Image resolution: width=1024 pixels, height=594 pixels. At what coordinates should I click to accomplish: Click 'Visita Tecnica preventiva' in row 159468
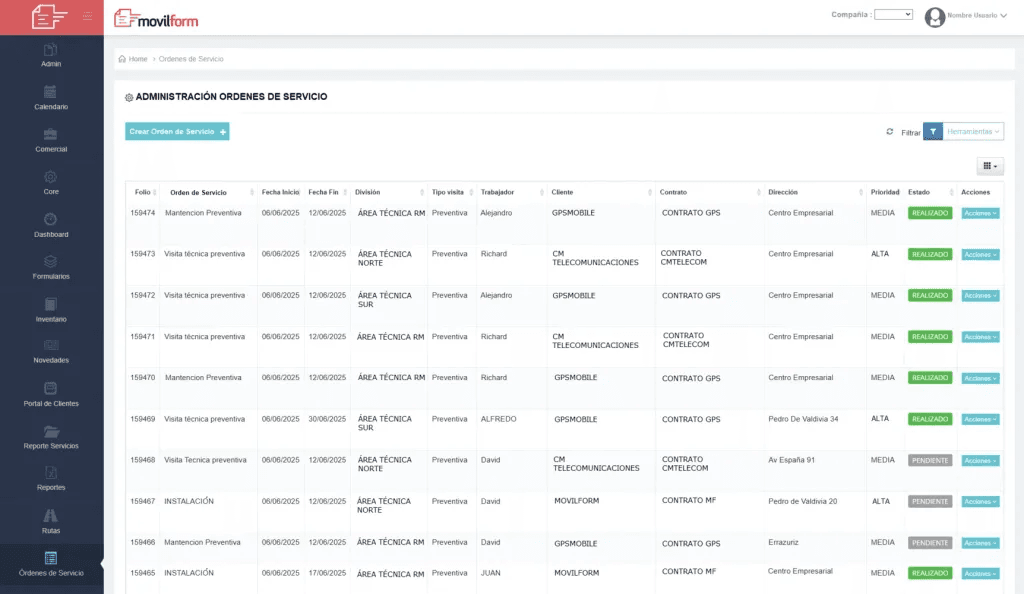coord(205,460)
